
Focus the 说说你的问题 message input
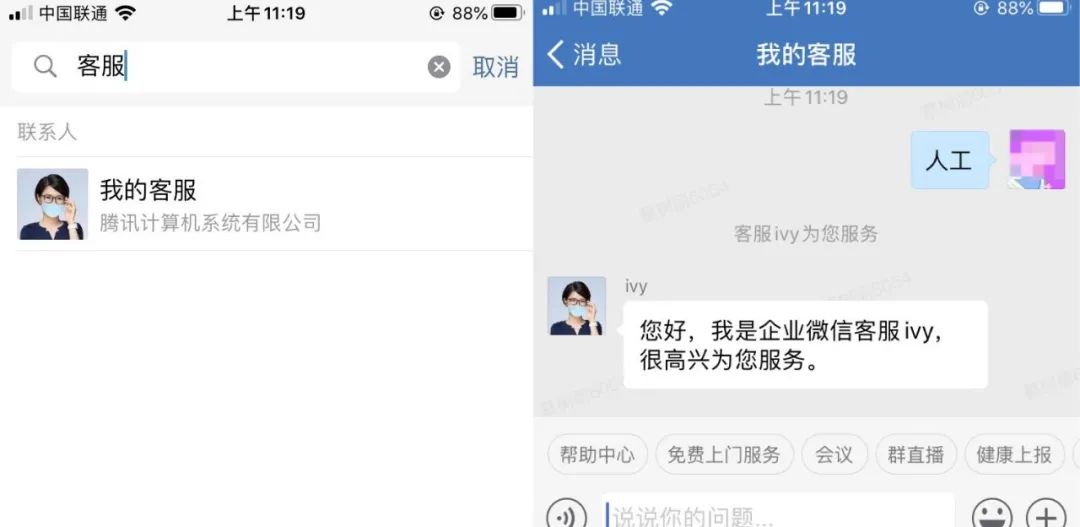tap(778, 511)
